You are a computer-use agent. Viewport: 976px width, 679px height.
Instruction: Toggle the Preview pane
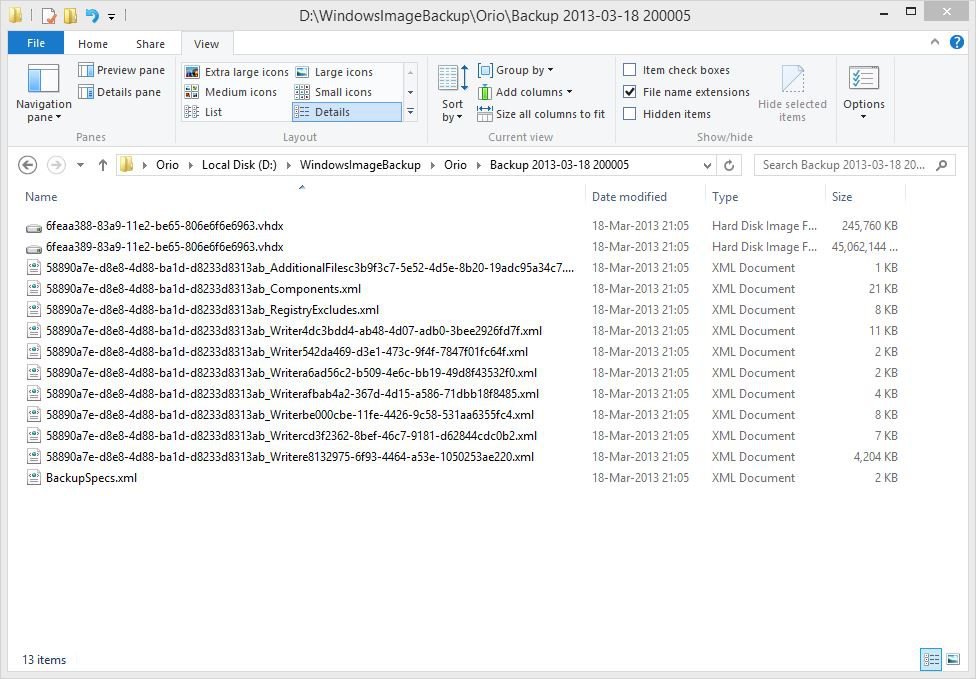[121, 70]
